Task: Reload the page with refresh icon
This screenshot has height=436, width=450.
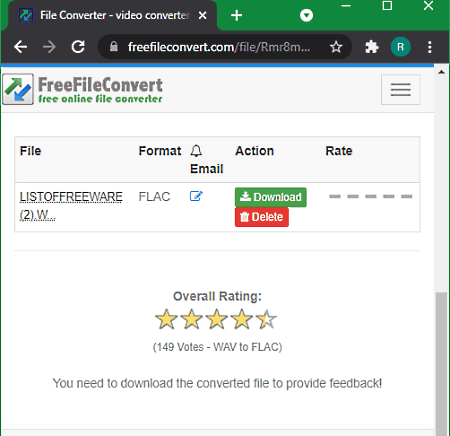Action: pyautogui.click(x=78, y=47)
